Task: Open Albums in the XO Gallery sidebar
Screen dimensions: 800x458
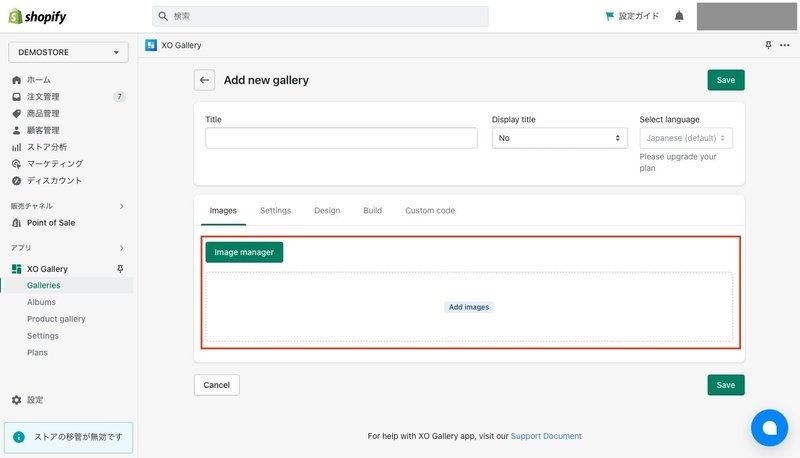Action: click(41, 302)
